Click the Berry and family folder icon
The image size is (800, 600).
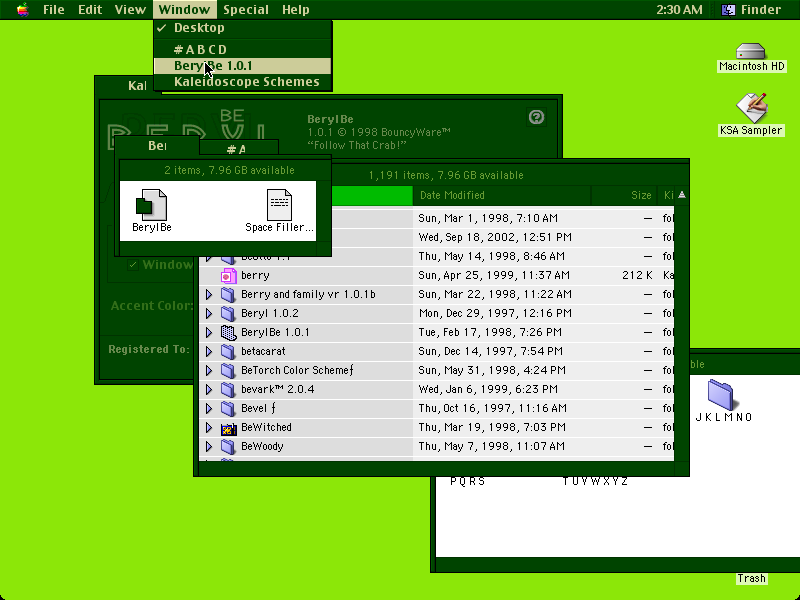(228, 294)
